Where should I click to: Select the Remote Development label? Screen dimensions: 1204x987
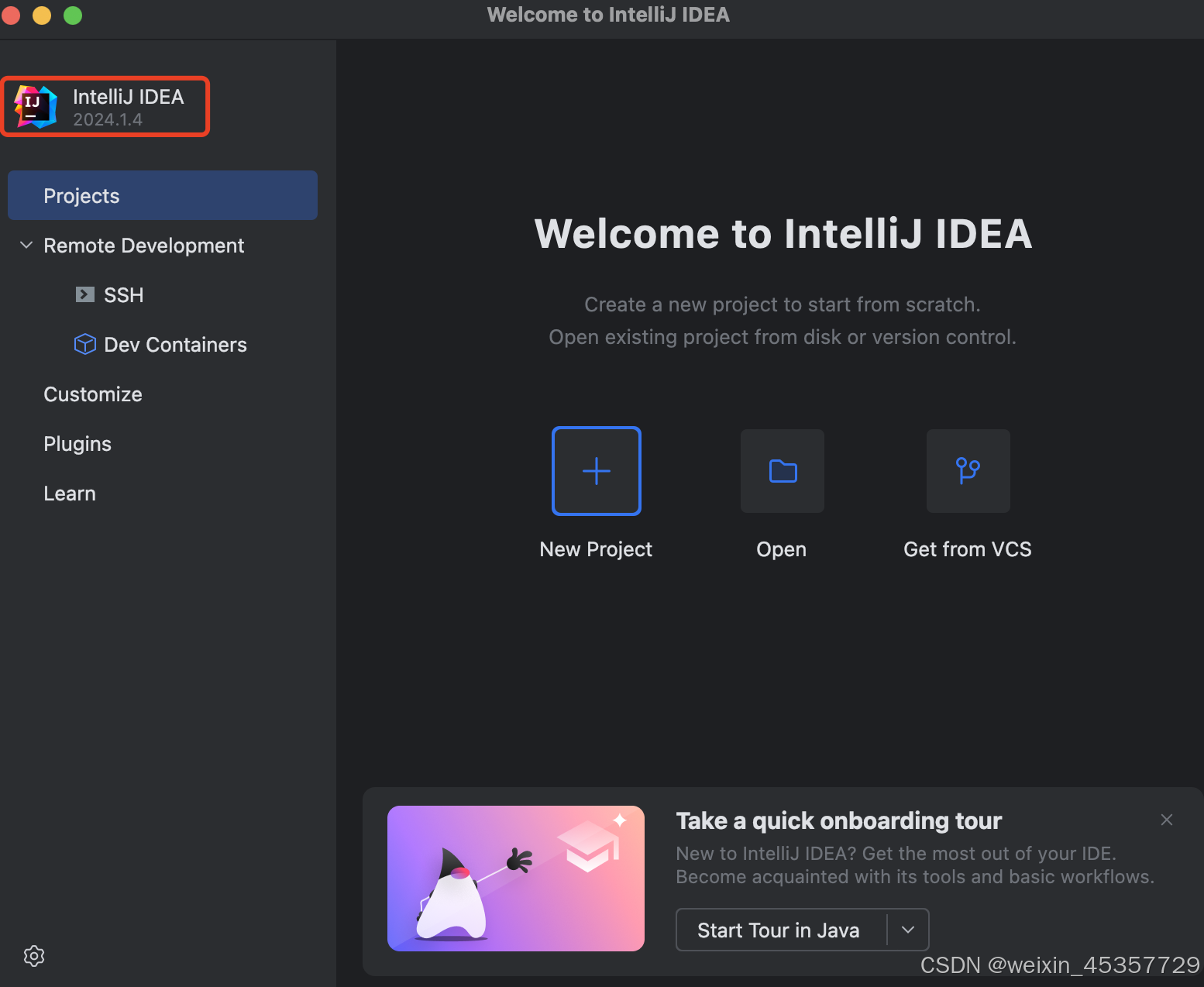pos(143,246)
